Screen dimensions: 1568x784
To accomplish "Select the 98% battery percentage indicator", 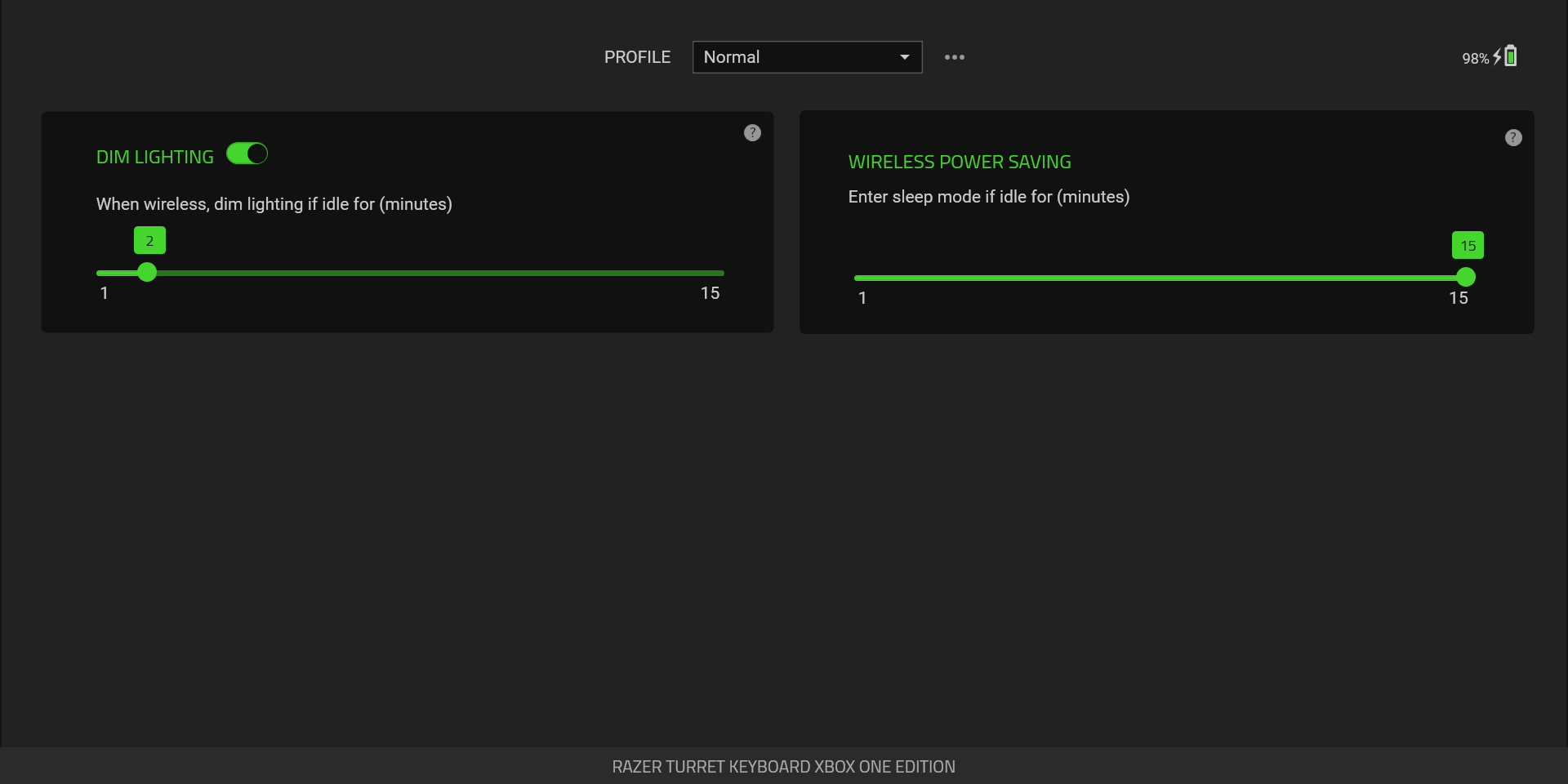I will click(1474, 58).
